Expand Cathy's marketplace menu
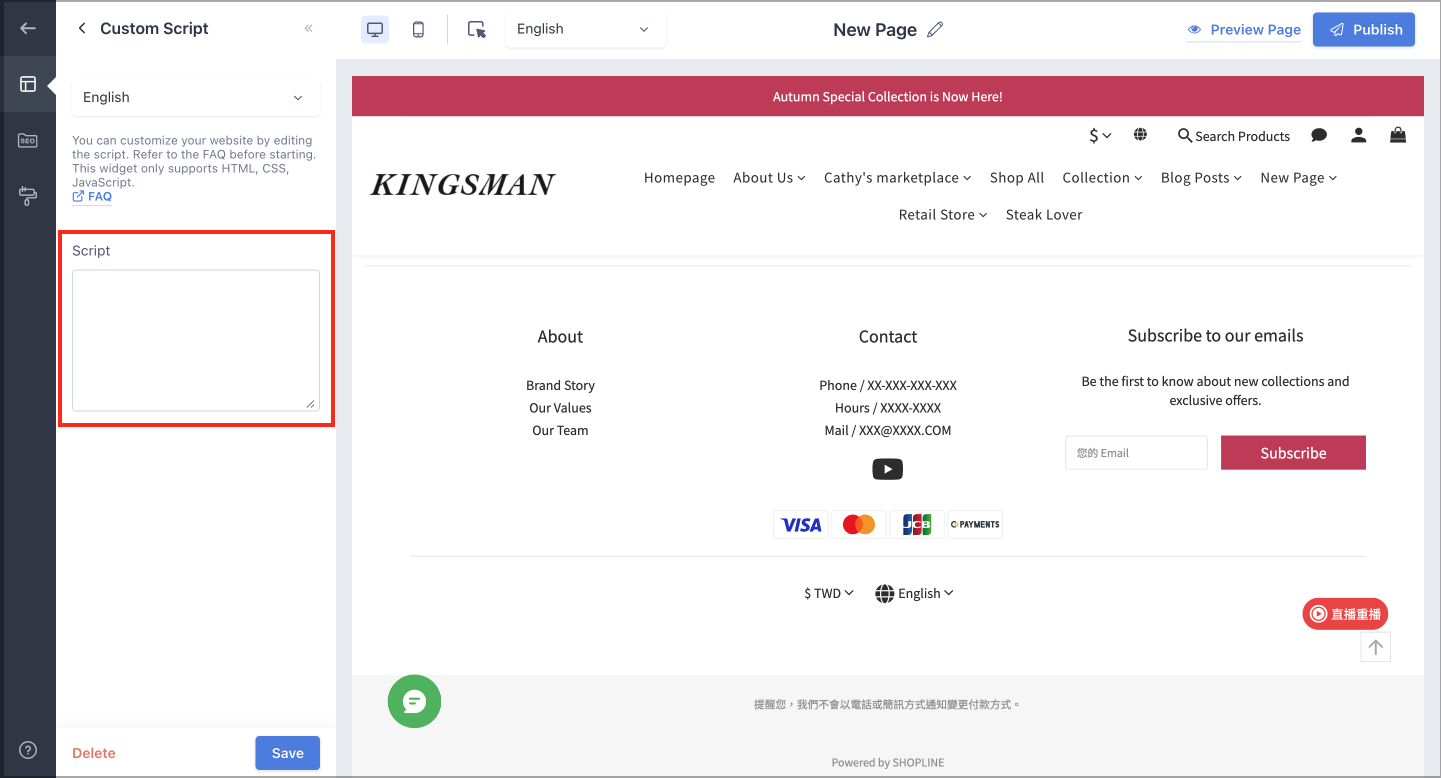The image size is (1441, 778). click(897, 178)
